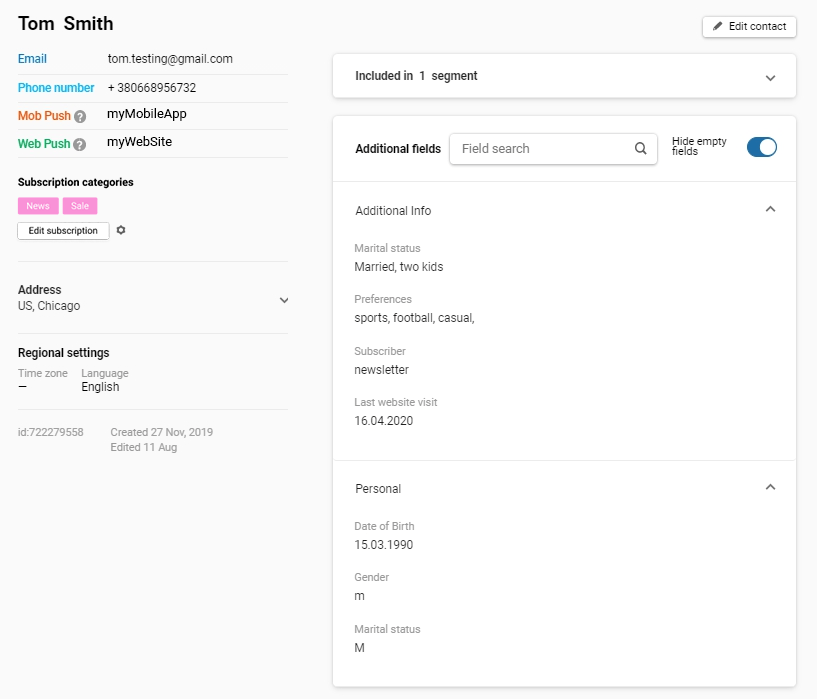Click the Mob Push channel label
This screenshot has height=699, width=817.
click(x=44, y=116)
